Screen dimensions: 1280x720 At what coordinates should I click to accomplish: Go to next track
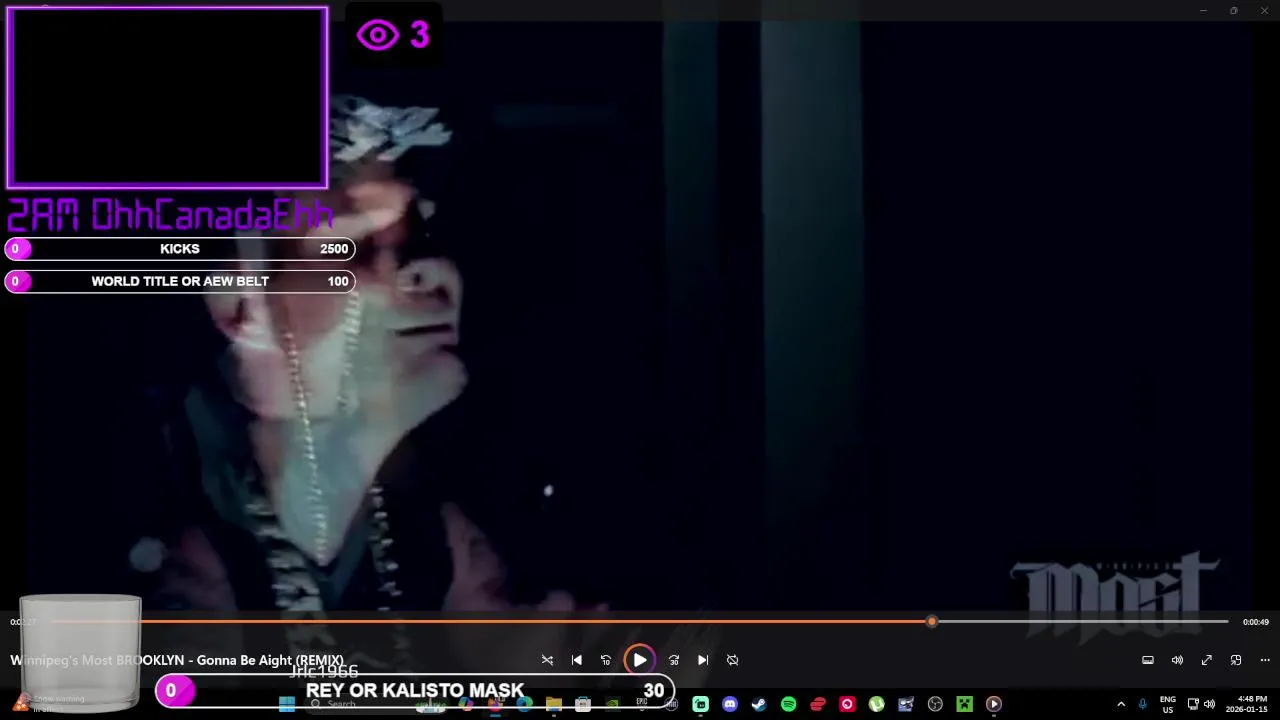pyautogui.click(x=703, y=660)
